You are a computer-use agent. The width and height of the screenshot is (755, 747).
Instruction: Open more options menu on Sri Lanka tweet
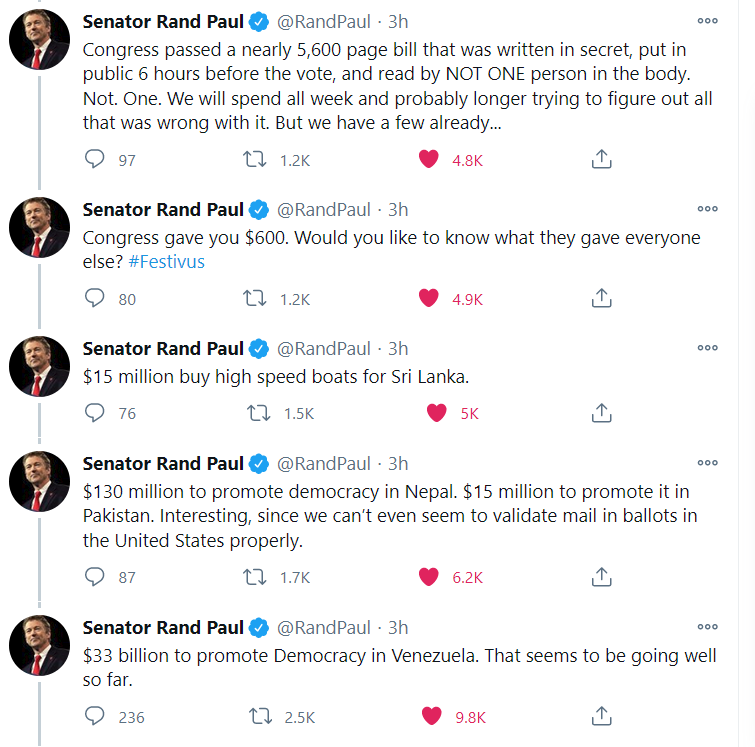(x=707, y=348)
